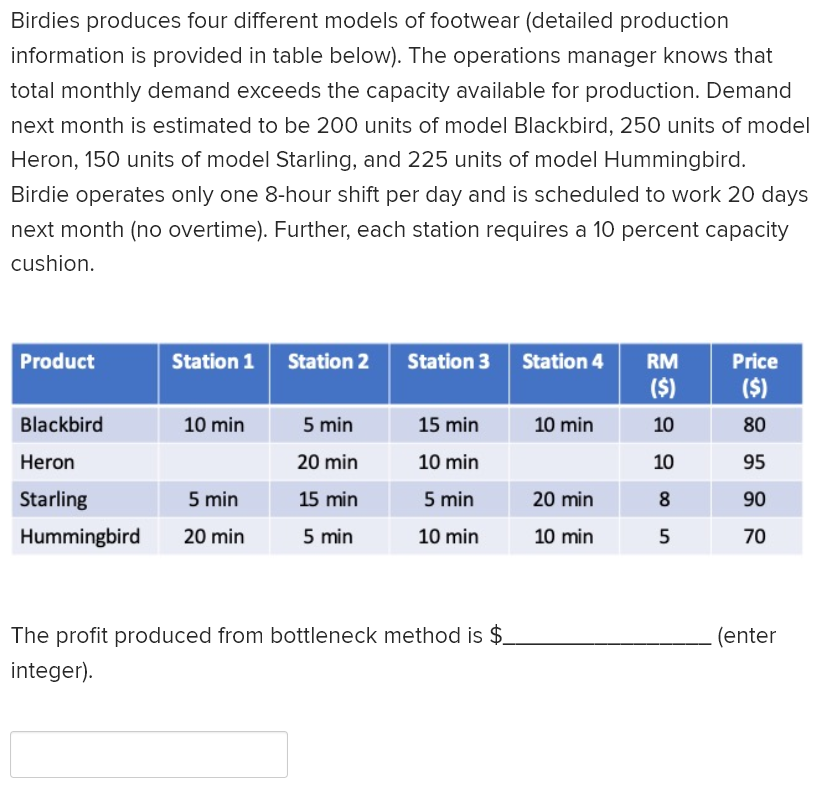Screen dimensions: 814x793
Task: Click the Blackbird row label
Action: tap(62, 425)
